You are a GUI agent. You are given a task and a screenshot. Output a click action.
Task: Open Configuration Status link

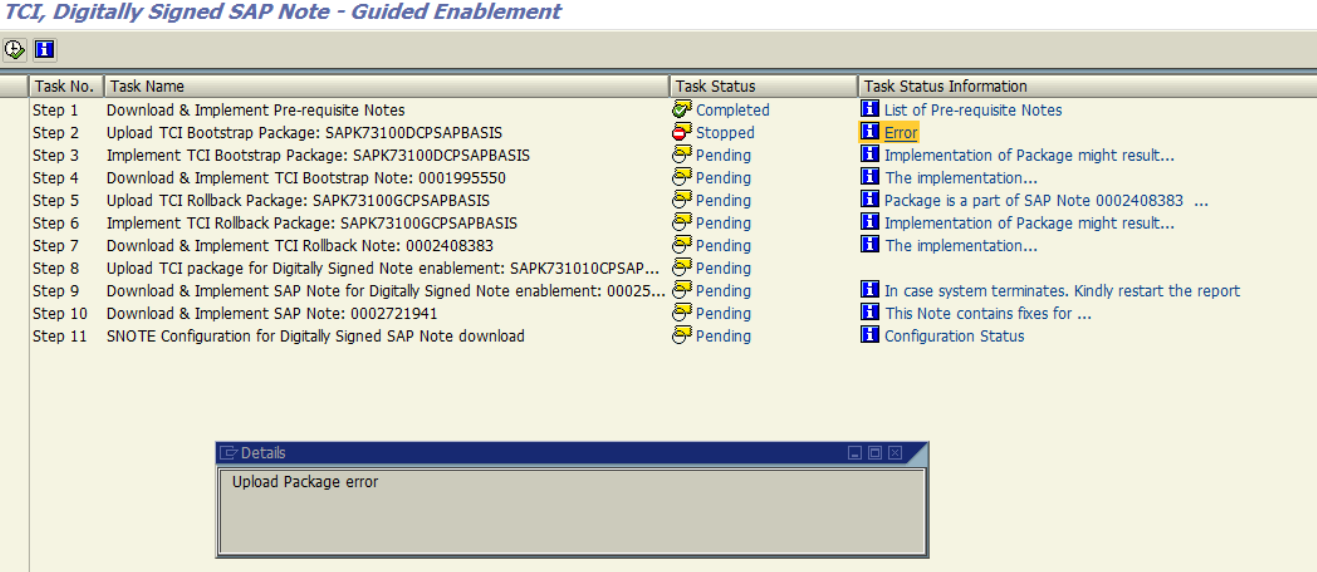pyautogui.click(x=954, y=336)
